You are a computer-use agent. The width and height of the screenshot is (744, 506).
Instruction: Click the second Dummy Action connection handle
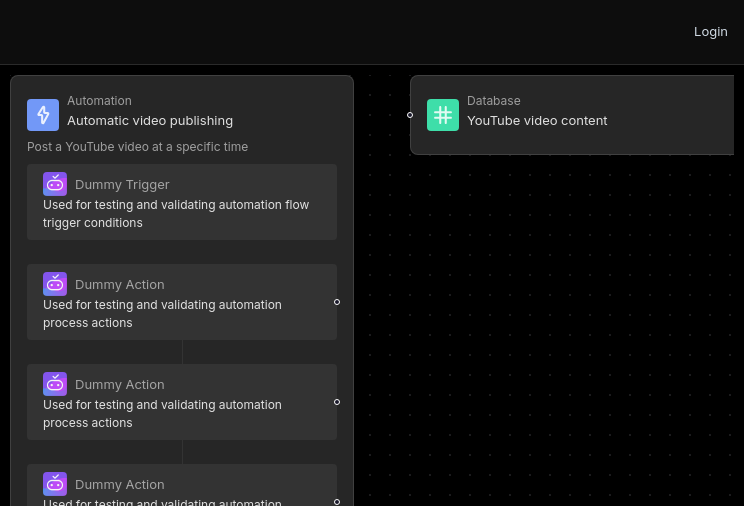(x=337, y=402)
